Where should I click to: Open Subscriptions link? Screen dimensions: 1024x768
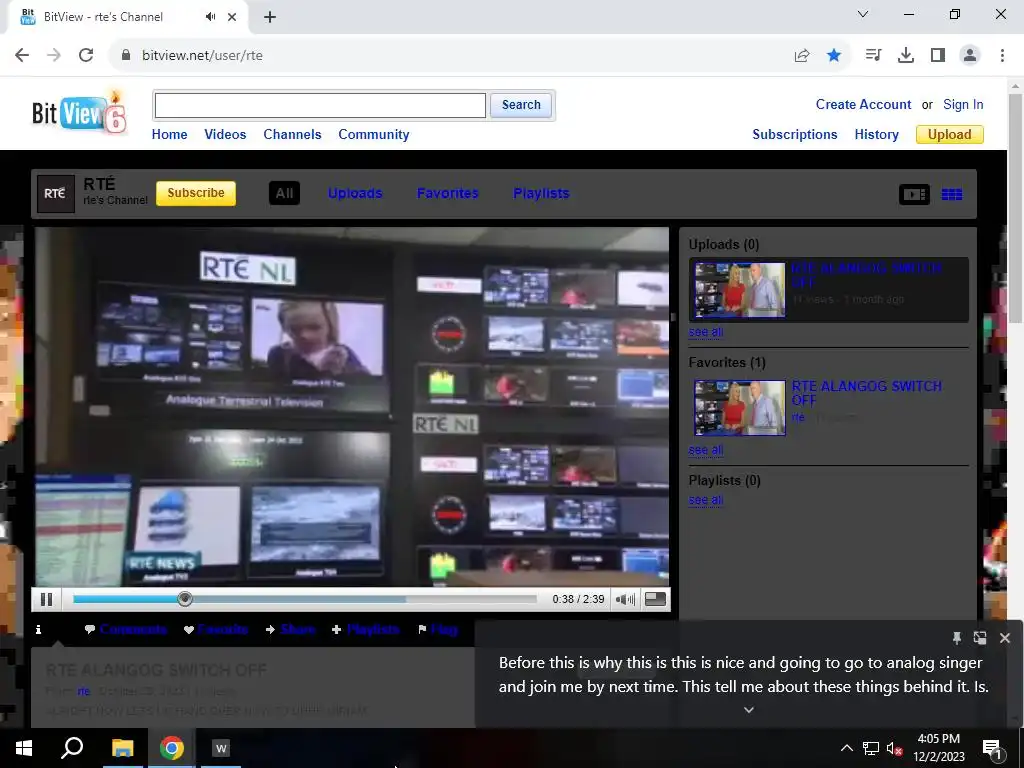[x=795, y=135]
